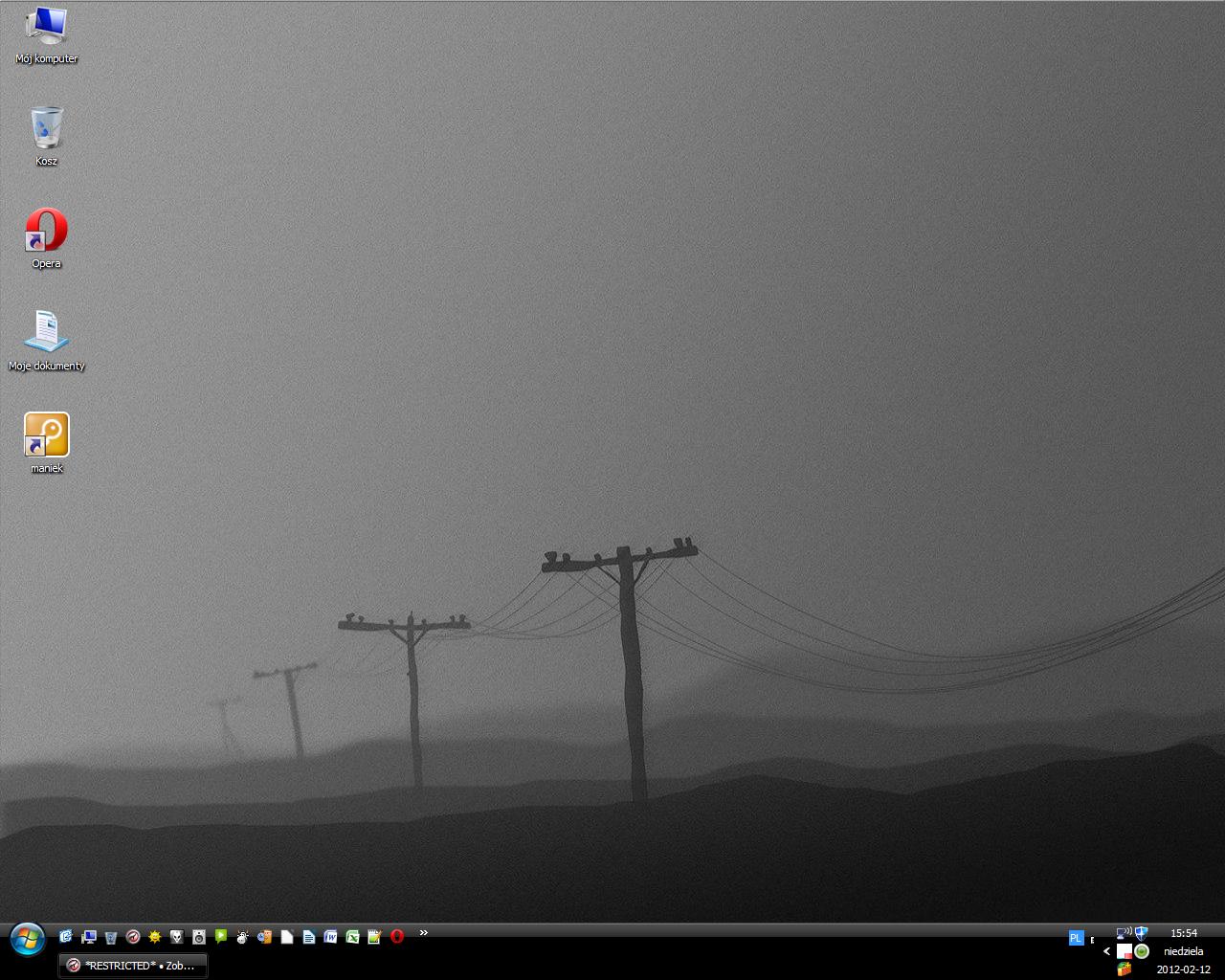Viewport: 1225px width, 980px height.
Task: Switch to the *RESTRICTED* taskbar window
Action: (132, 966)
